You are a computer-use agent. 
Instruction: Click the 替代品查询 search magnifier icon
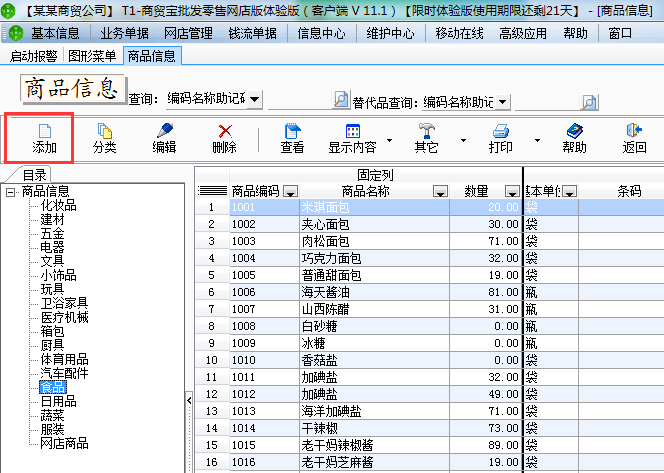click(589, 102)
